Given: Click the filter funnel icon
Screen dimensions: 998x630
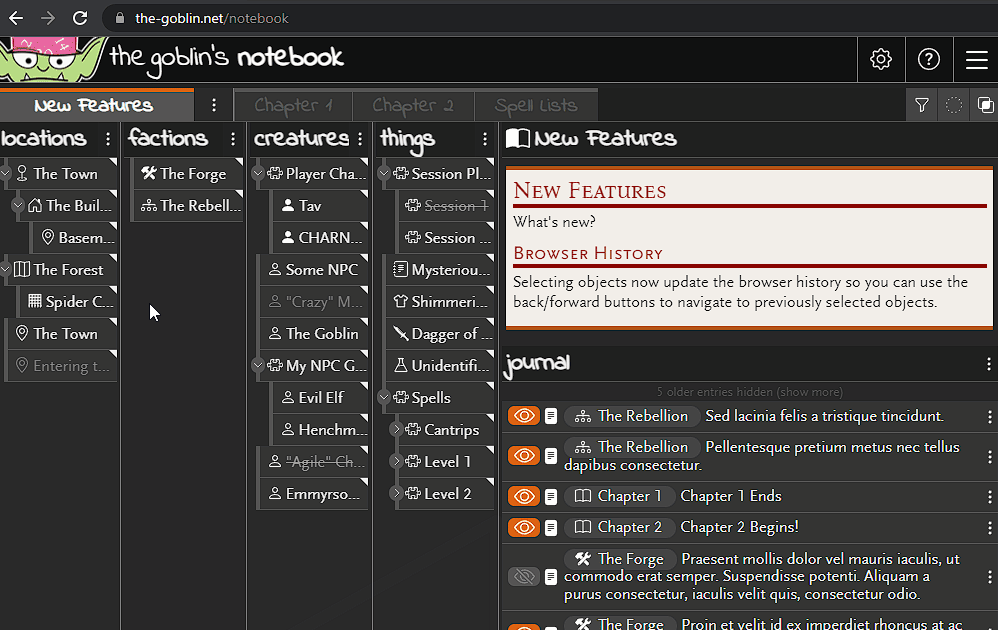Looking at the screenshot, I should coord(922,105).
